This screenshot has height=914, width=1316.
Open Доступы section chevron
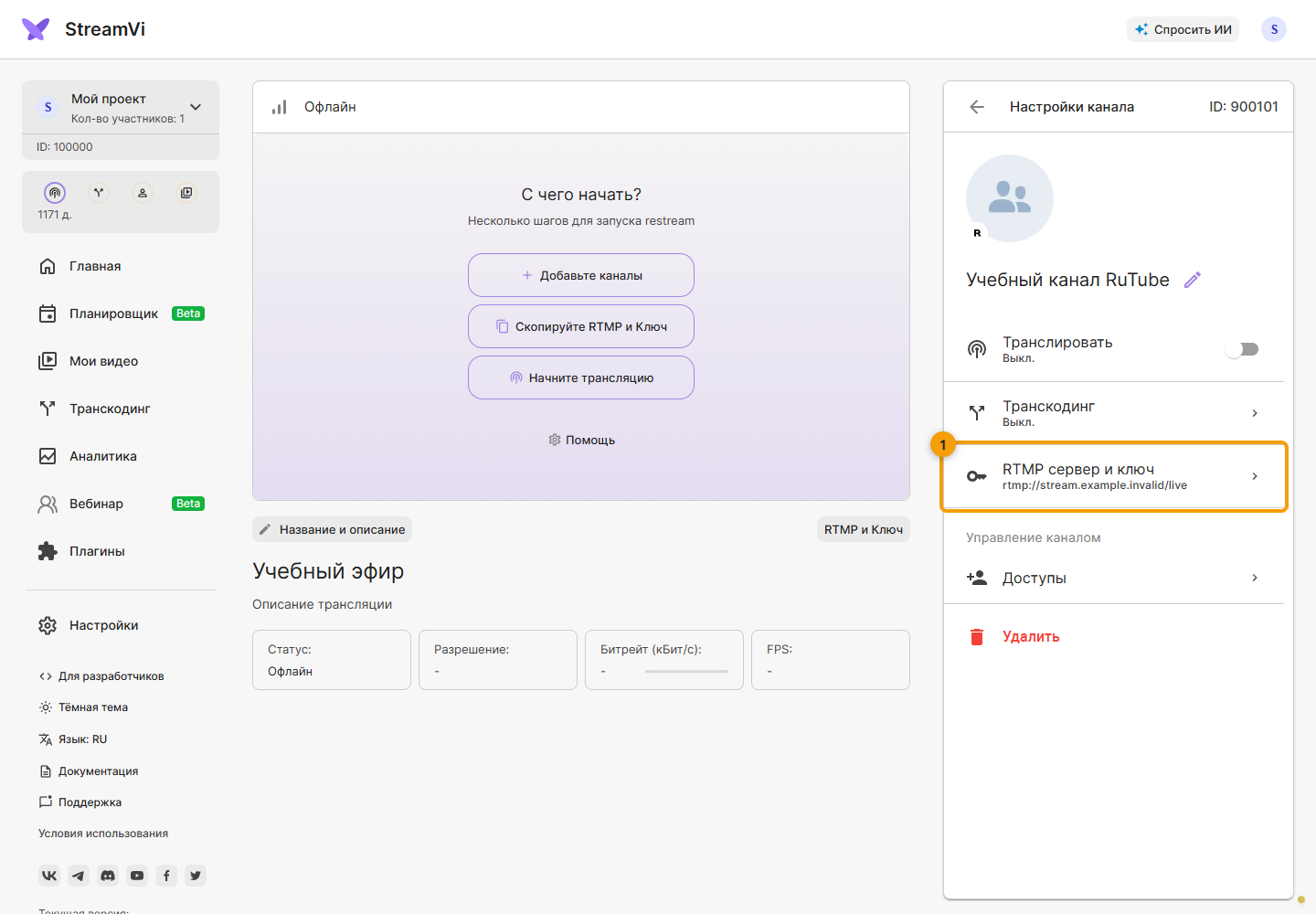click(1255, 578)
